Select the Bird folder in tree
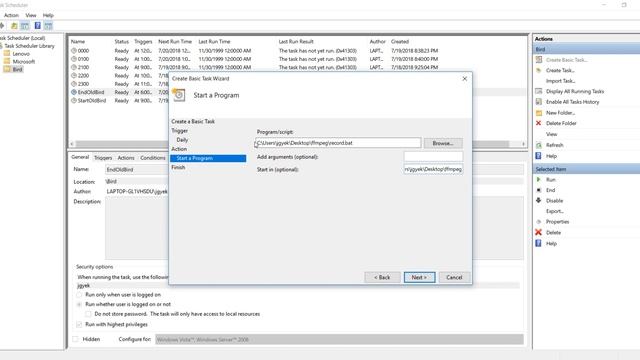 [18, 69]
